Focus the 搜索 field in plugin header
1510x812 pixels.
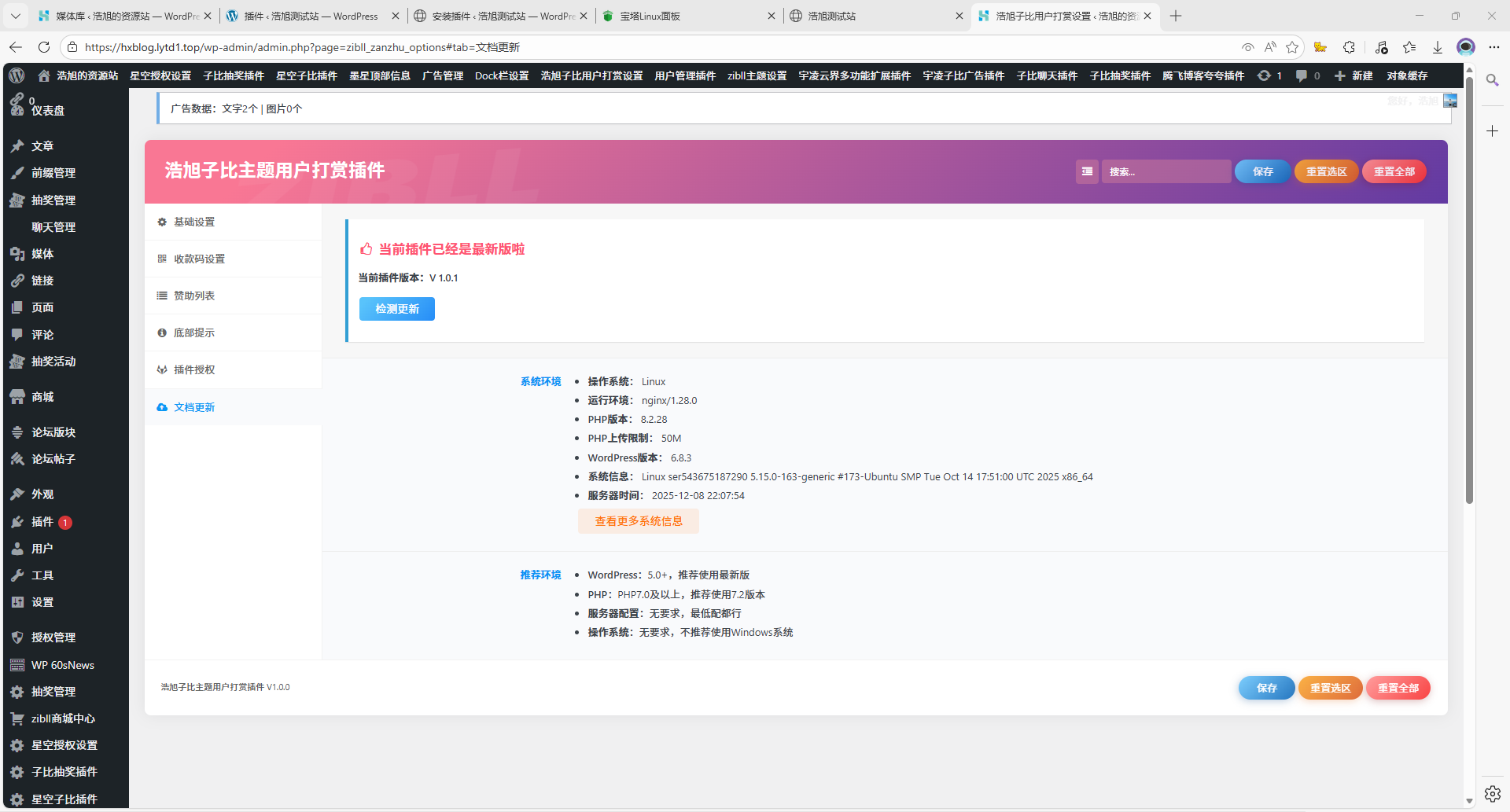tap(1166, 171)
